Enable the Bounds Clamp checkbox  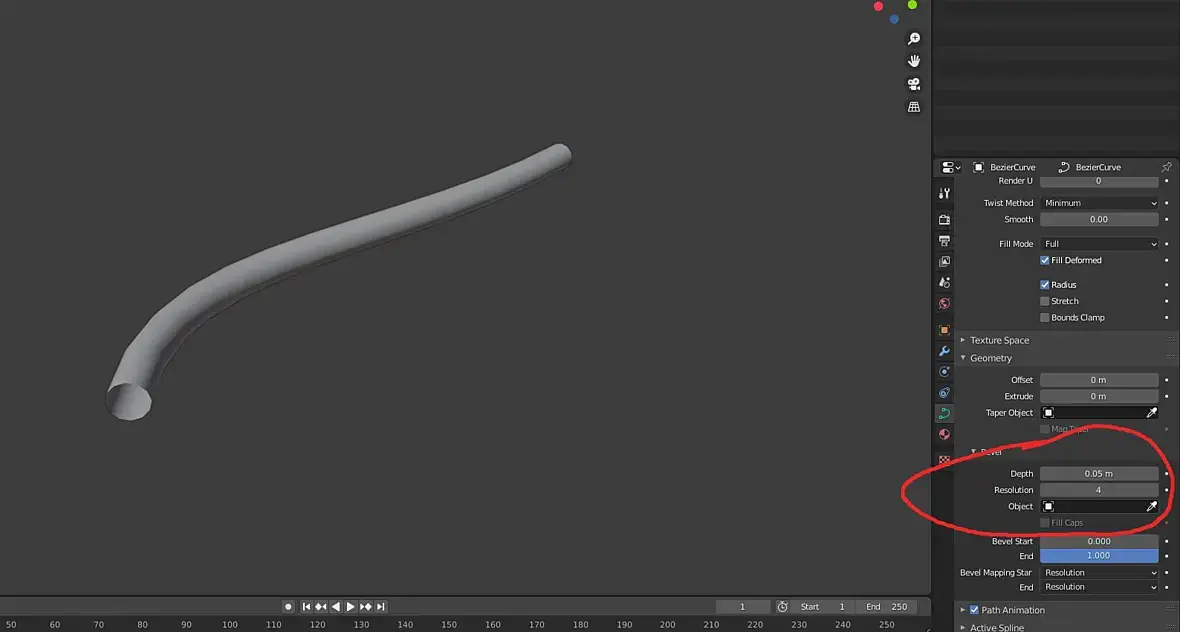[1045, 318]
